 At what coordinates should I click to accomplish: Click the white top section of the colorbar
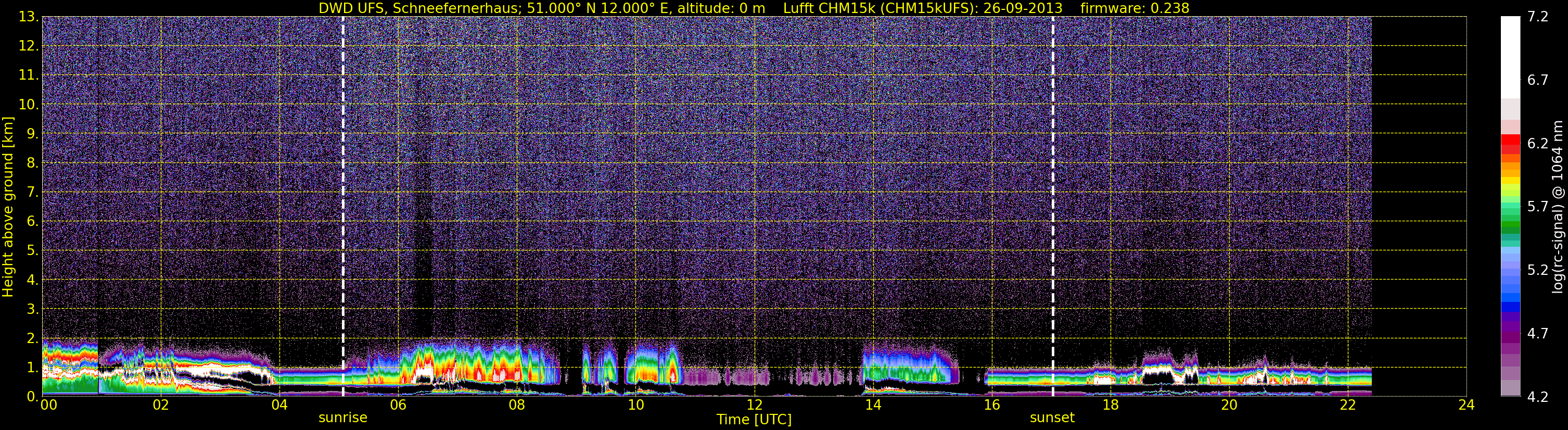(1510, 57)
